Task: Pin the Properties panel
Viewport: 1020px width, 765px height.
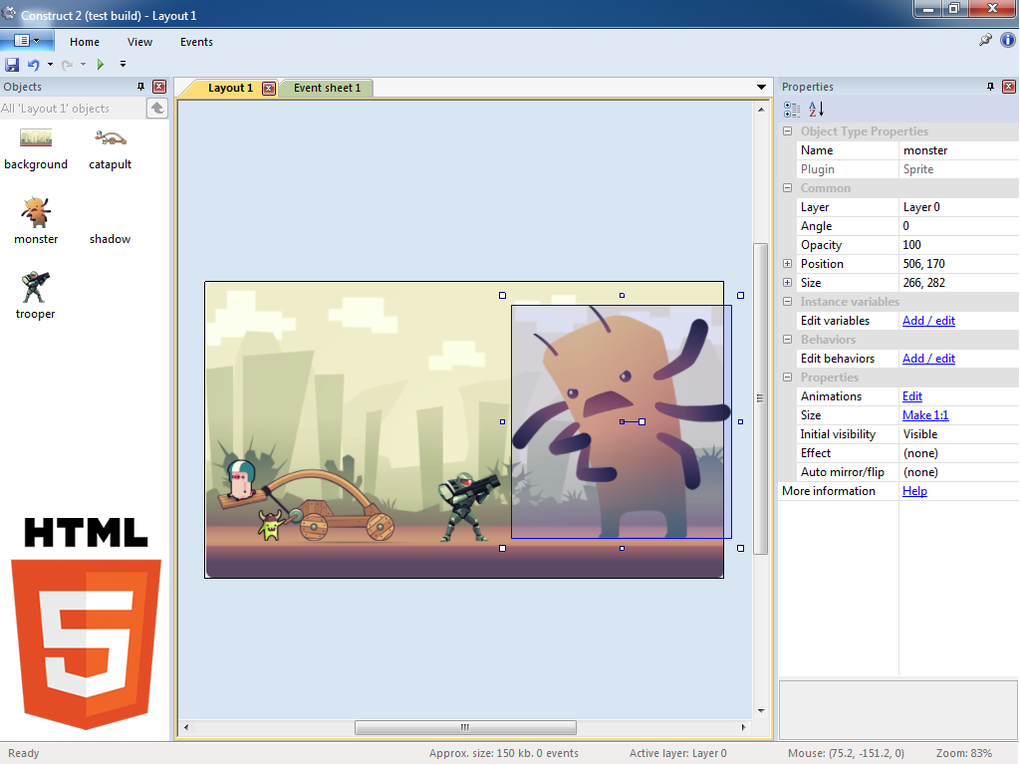Action: 990,87
